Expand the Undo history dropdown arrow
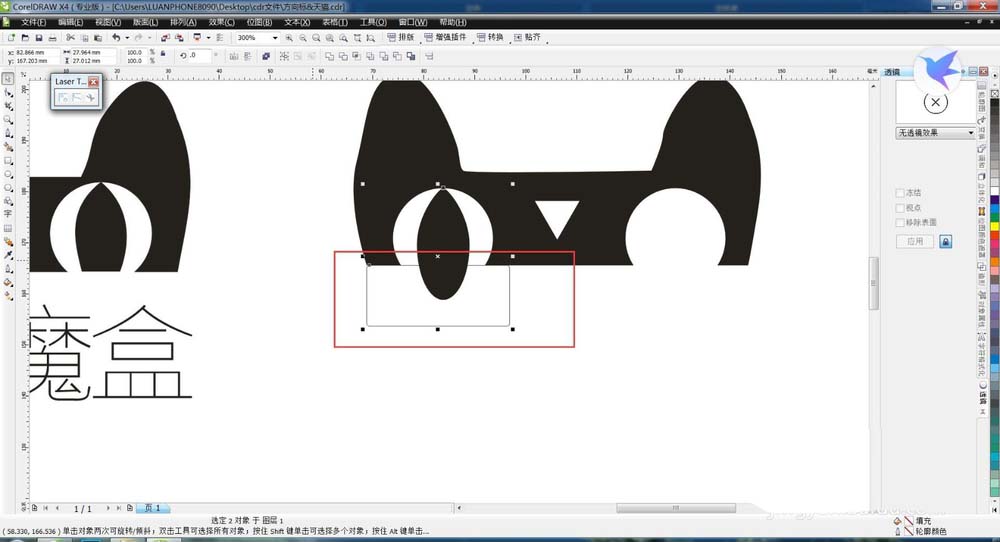This screenshot has width=1000, height=542. coord(127,38)
